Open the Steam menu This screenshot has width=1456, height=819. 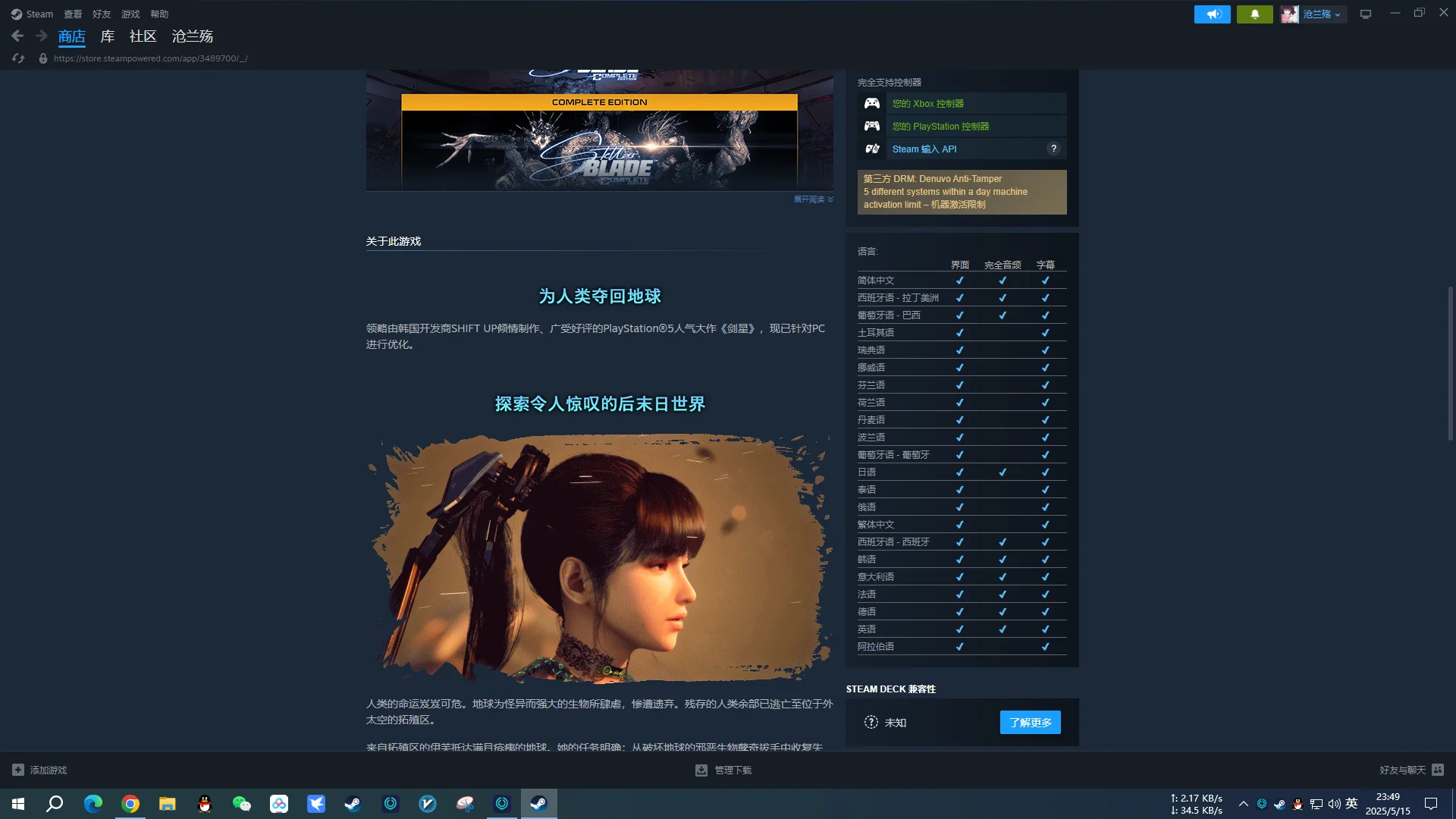coord(32,14)
